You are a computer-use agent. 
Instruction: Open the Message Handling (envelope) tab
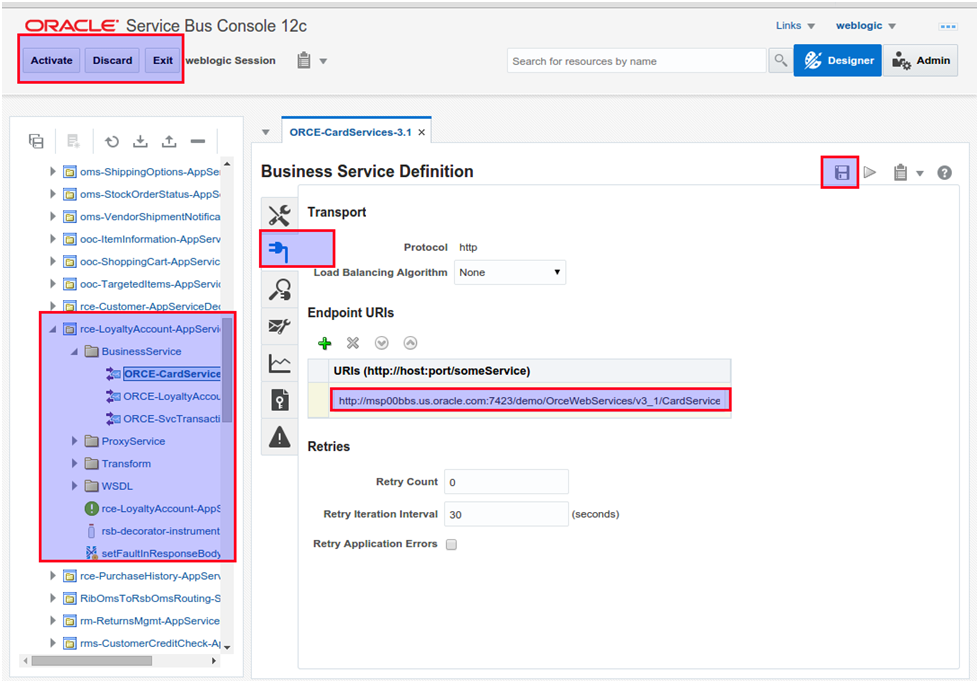pyautogui.click(x=279, y=326)
